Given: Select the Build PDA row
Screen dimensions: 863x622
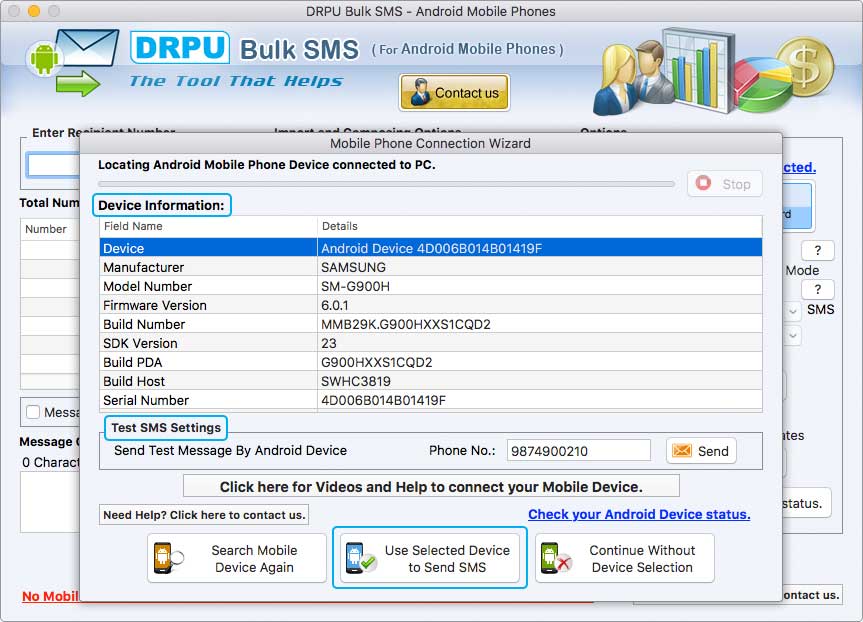Looking at the screenshot, I should [x=431, y=362].
